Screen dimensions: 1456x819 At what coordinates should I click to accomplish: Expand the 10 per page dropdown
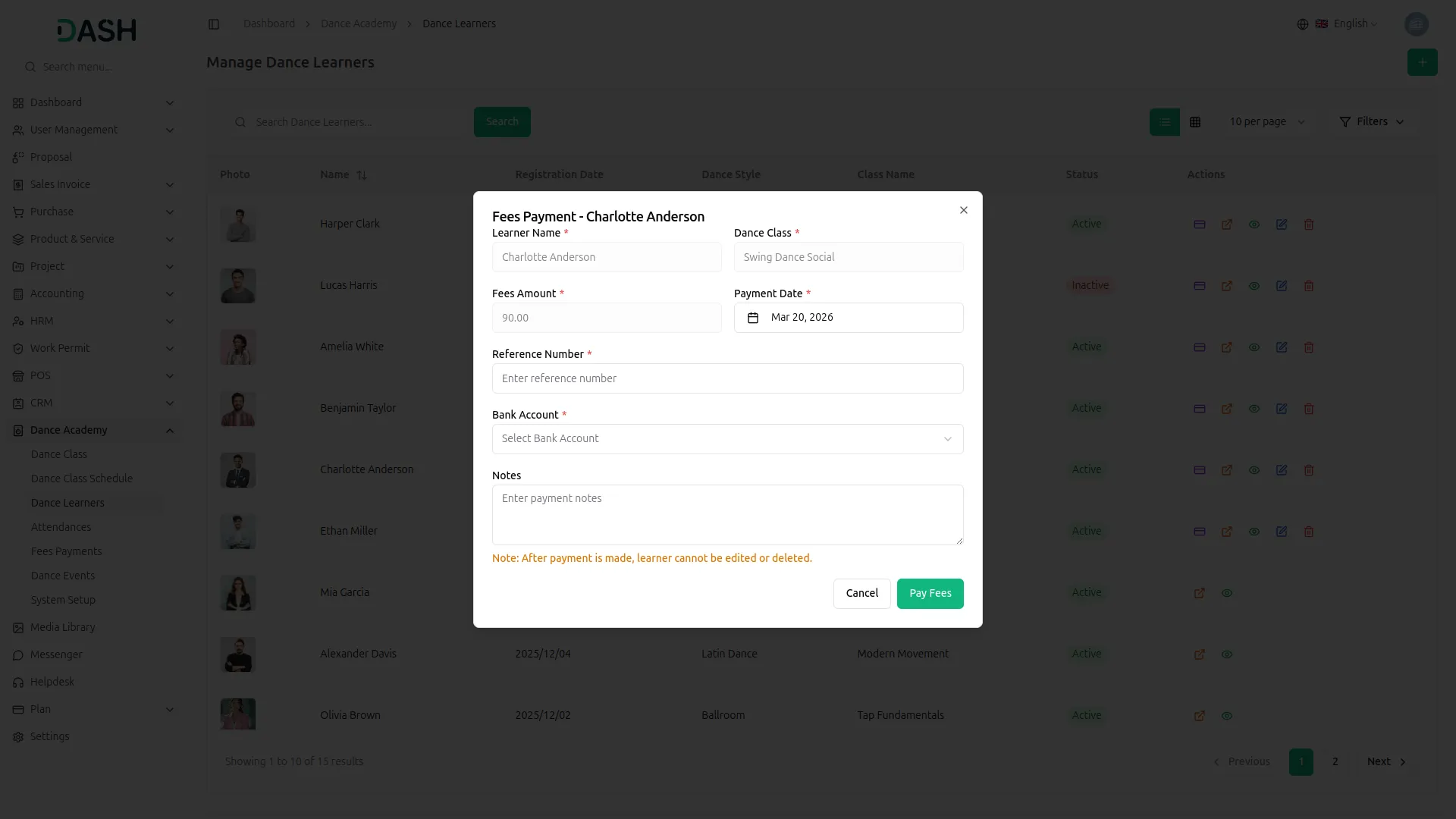pyautogui.click(x=1266, y=122)
